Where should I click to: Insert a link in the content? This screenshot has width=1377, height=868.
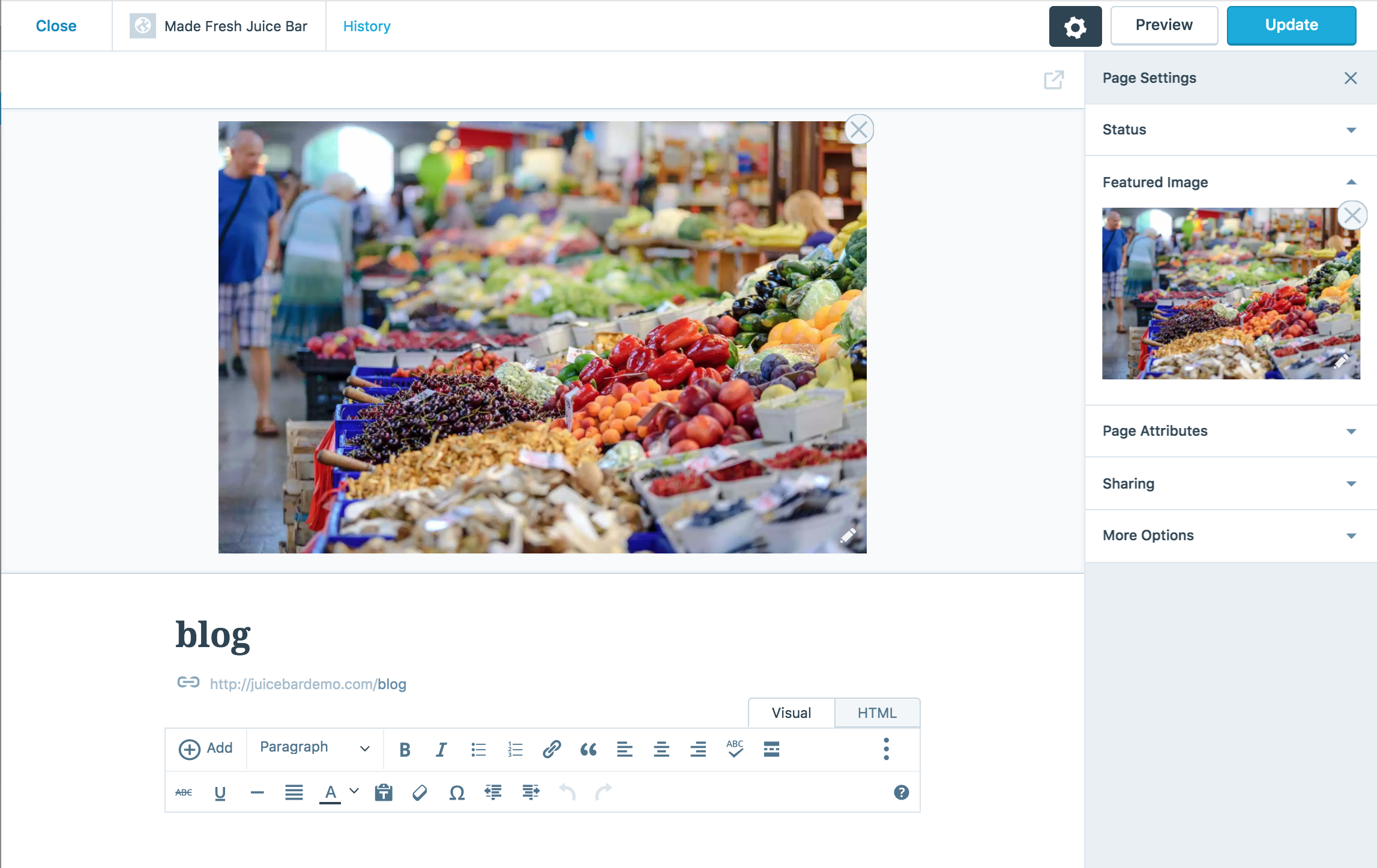551,749
